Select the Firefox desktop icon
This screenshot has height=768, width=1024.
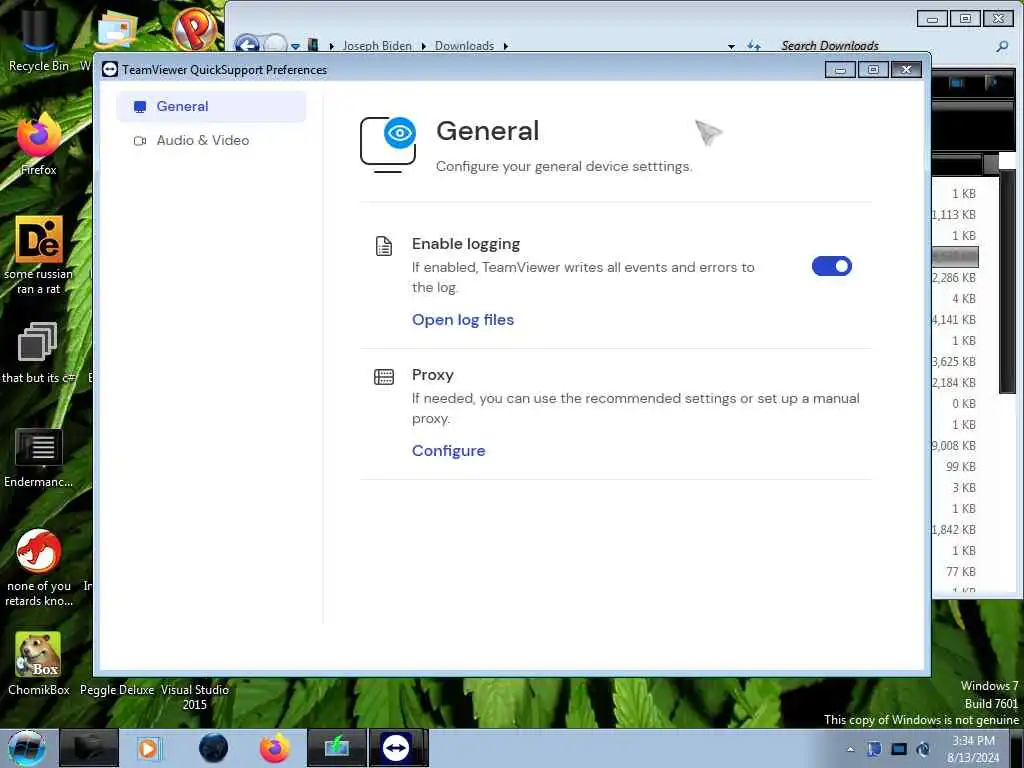(x=39, y=144)
